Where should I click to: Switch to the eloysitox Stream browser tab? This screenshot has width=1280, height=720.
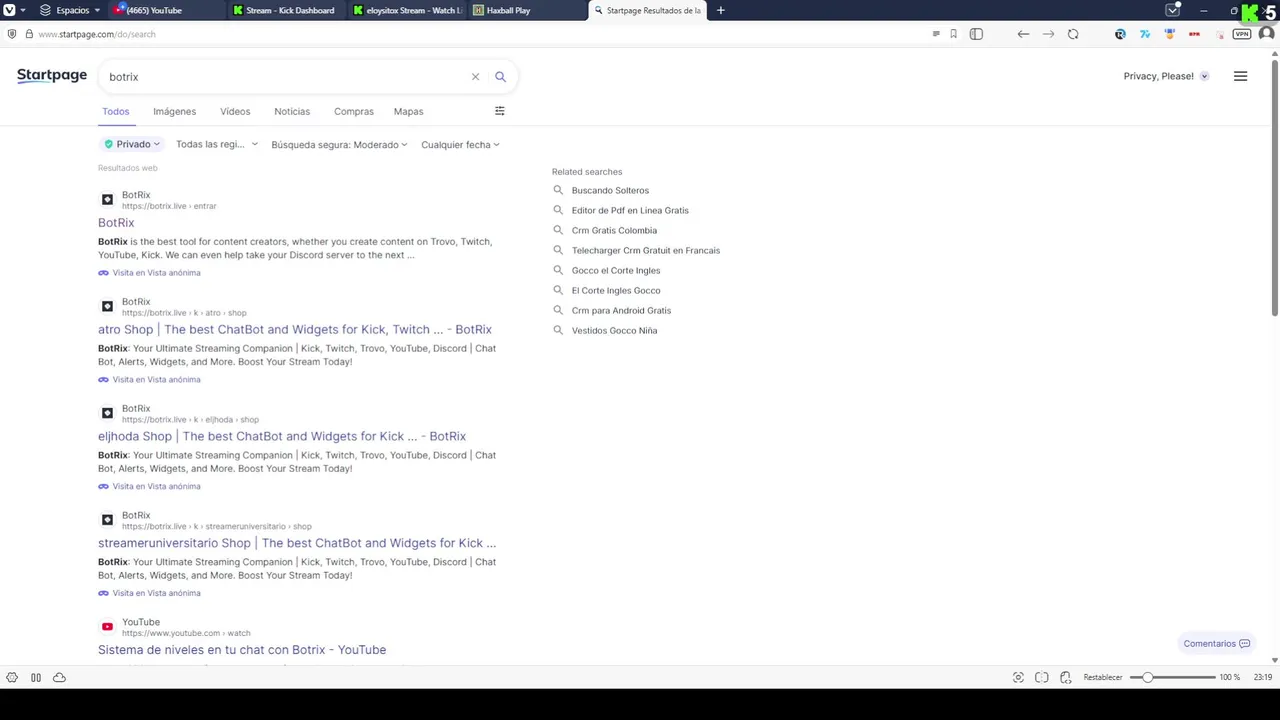(407, 10)
